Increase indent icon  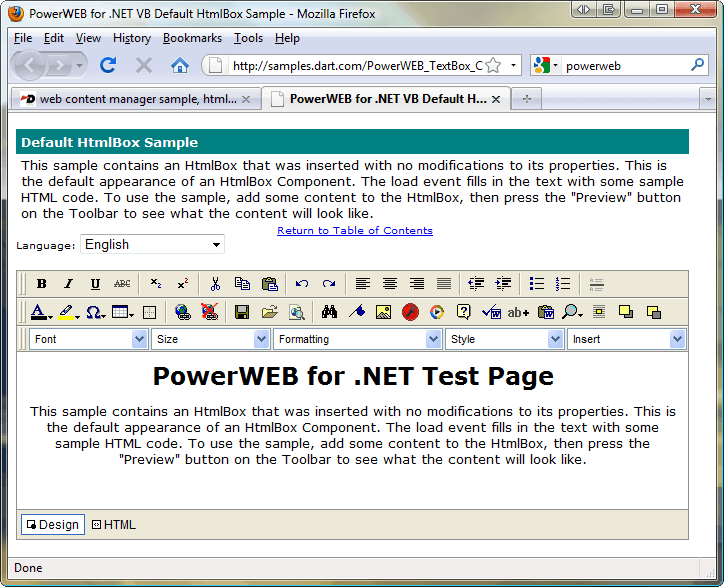[503, 284]
